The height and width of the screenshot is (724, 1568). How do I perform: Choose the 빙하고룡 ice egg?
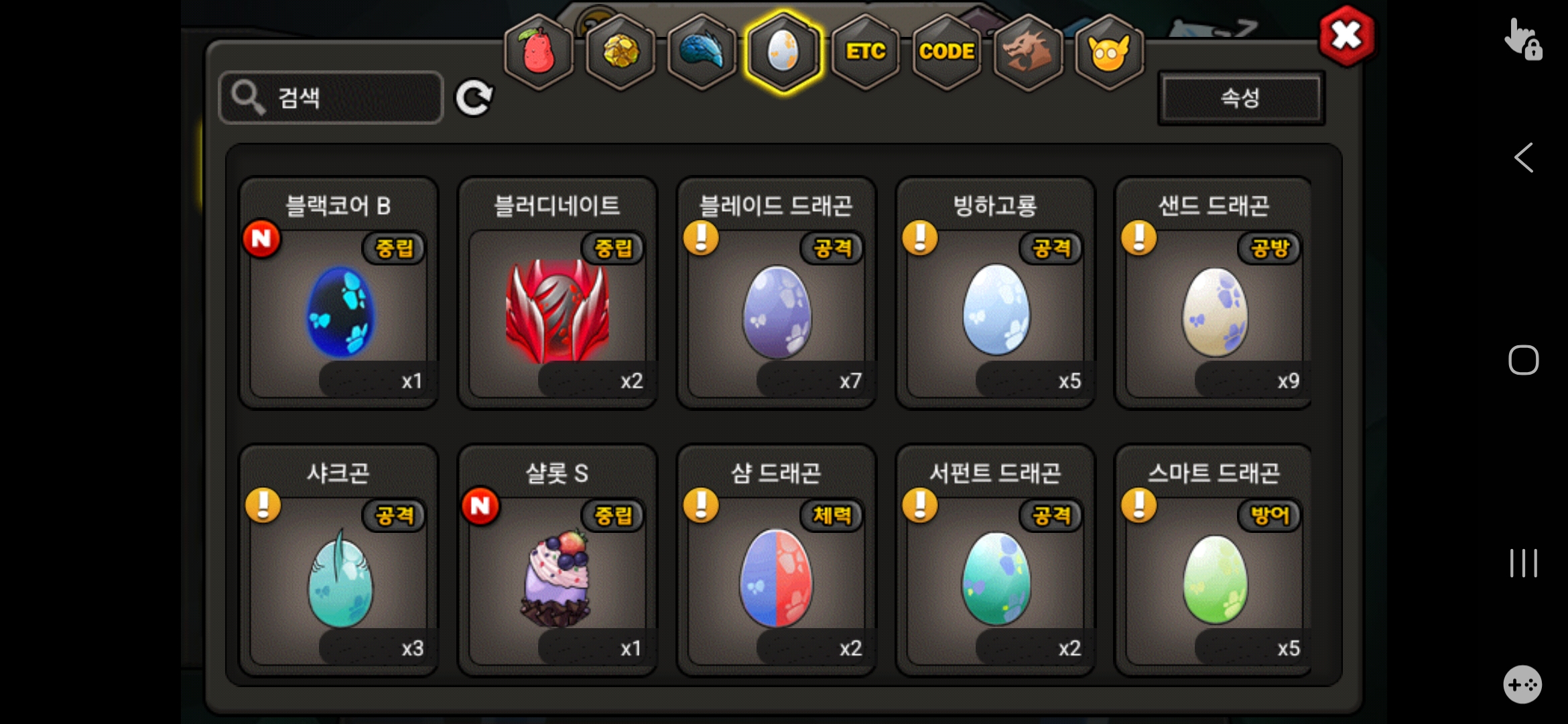(x=996, y=293)
